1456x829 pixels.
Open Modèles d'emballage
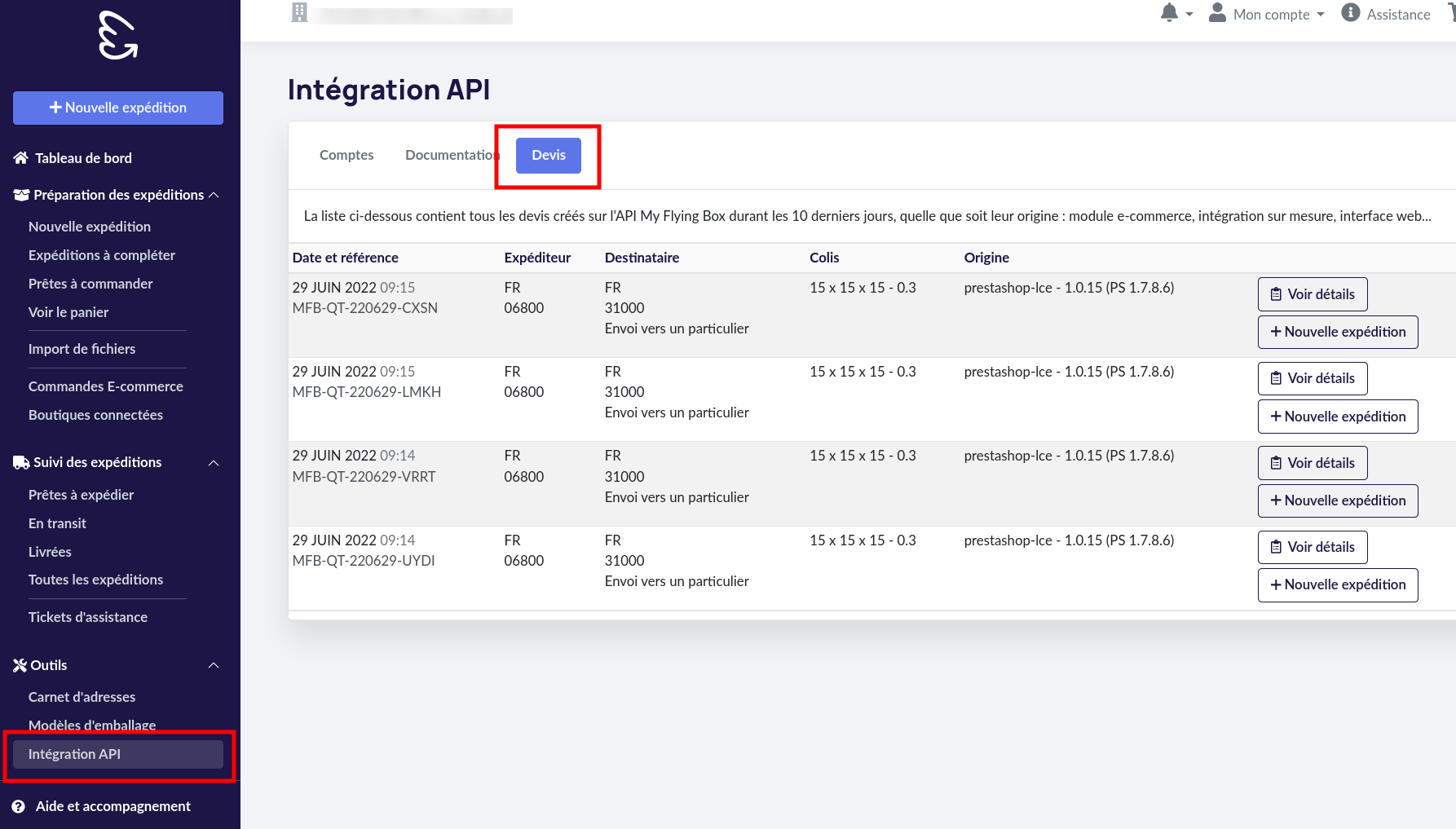92,725
